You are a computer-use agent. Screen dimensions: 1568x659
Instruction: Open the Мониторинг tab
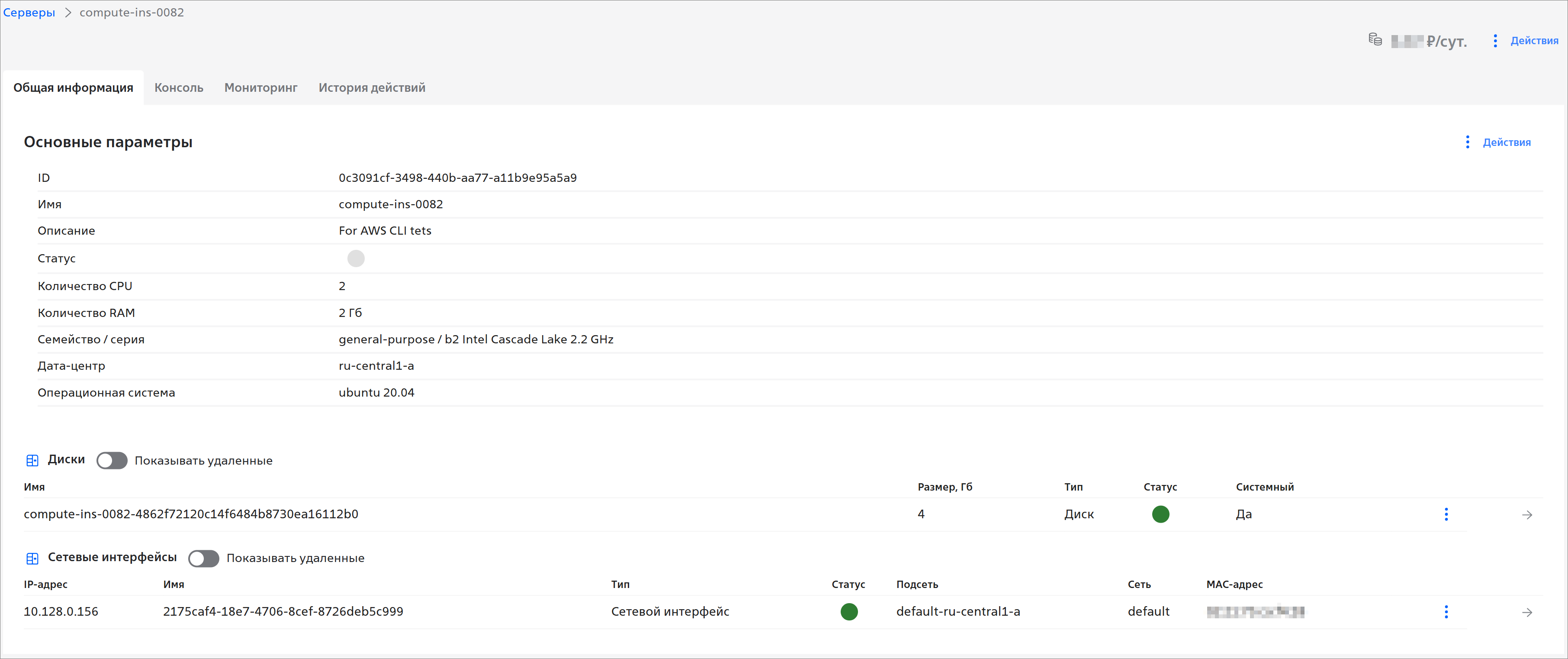point(260,88)
